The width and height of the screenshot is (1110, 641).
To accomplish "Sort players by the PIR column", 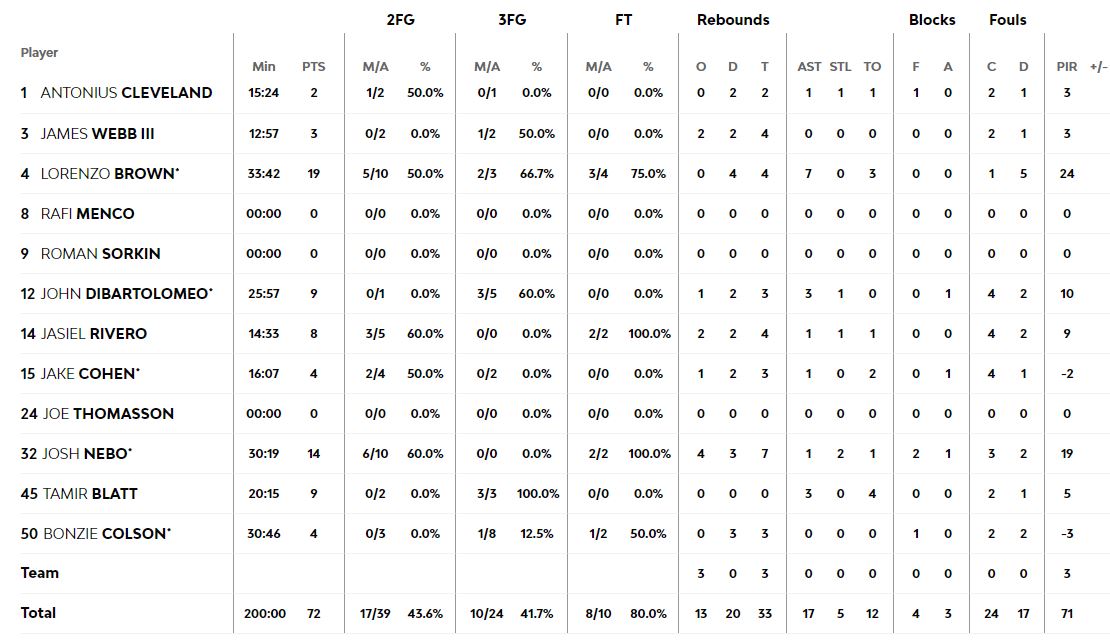I will pyautogui.click(x=1067, y=67).
